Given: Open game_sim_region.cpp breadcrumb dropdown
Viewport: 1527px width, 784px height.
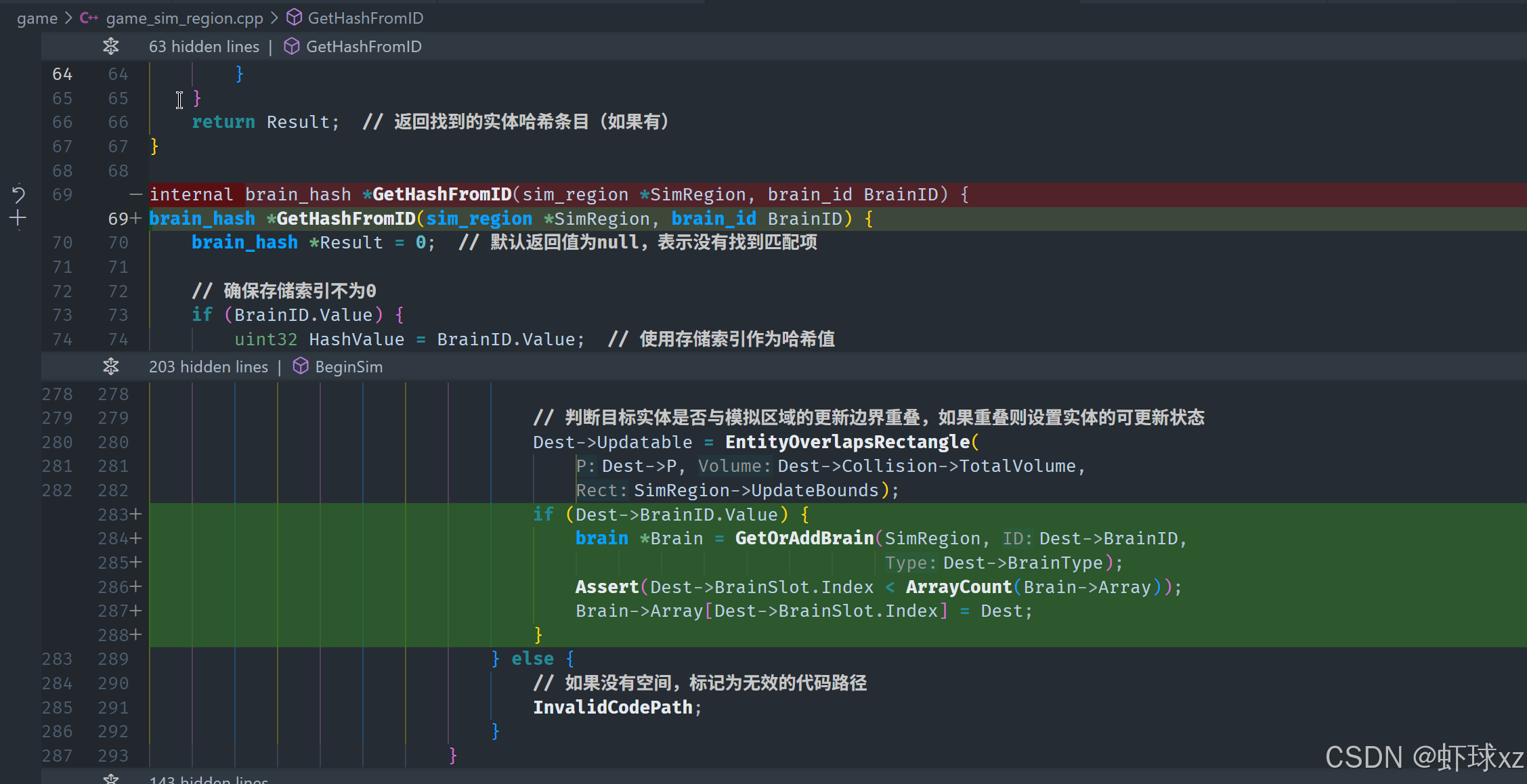Looking at the screenshot, I should pos(184,18).
